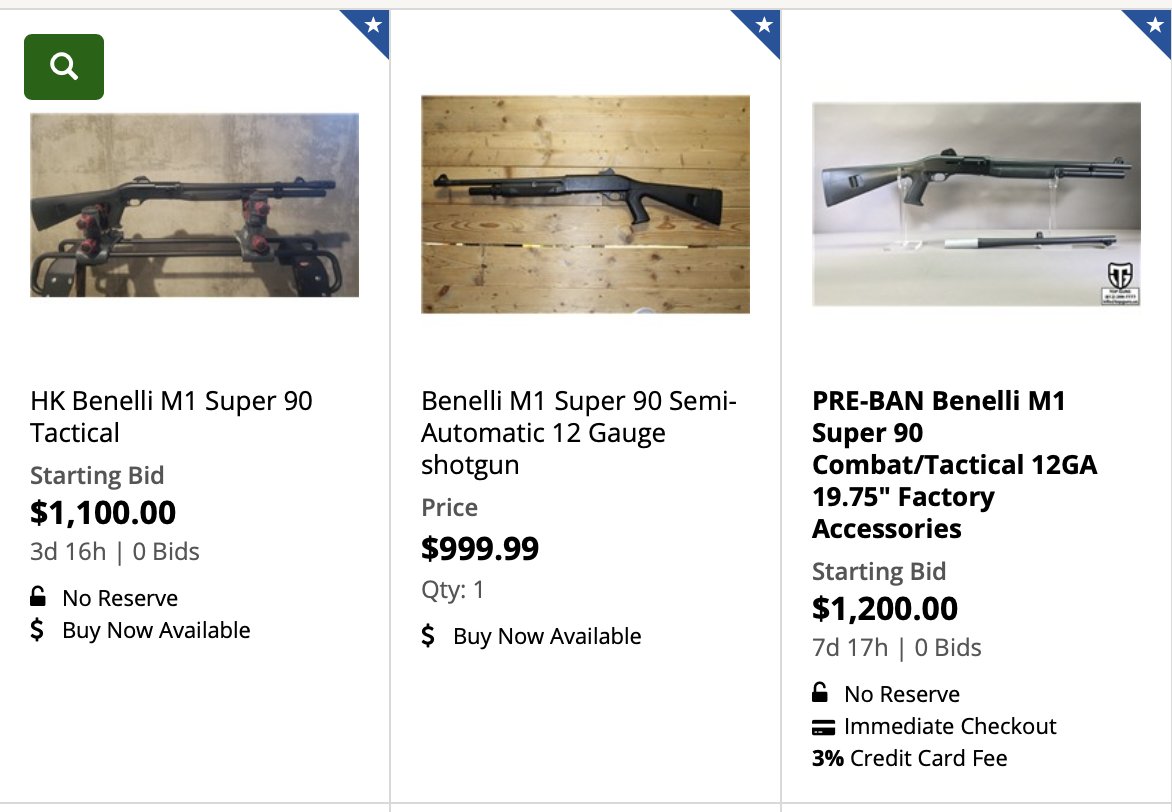Click unlock icon beside first No Reserve
This screenshot has height=812, width=1172.
(x=37, y=597)
